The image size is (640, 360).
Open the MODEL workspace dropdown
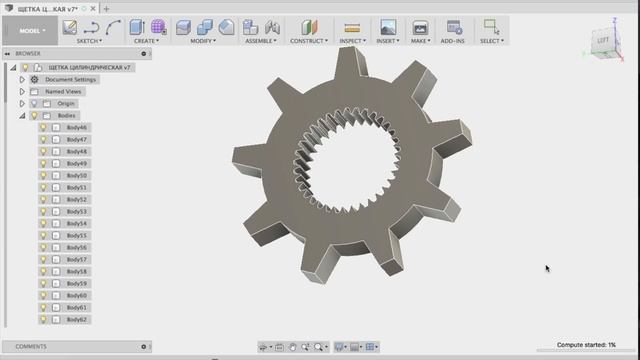30,31
